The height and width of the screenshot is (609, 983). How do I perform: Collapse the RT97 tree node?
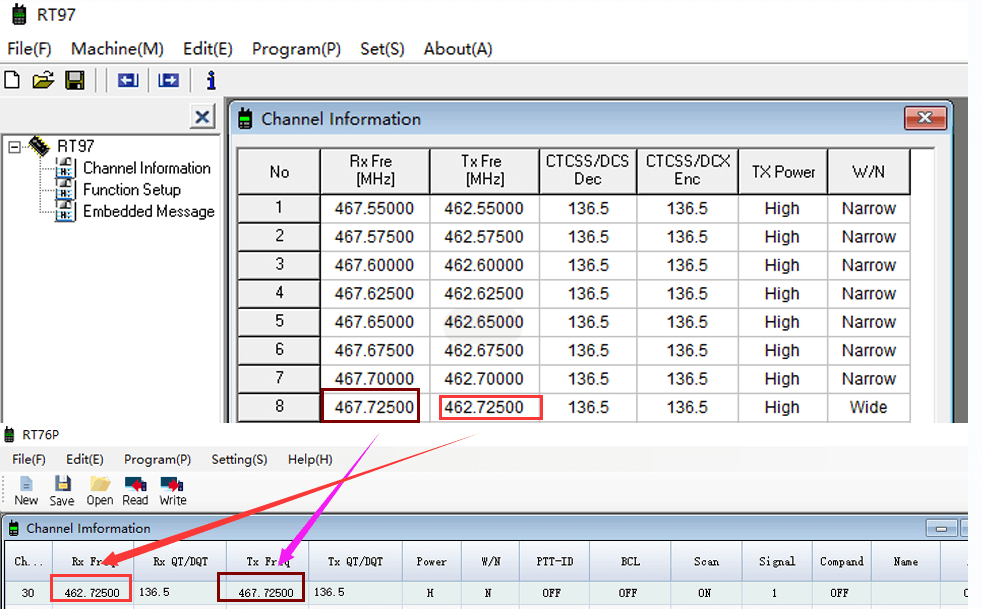coord(14,147)
